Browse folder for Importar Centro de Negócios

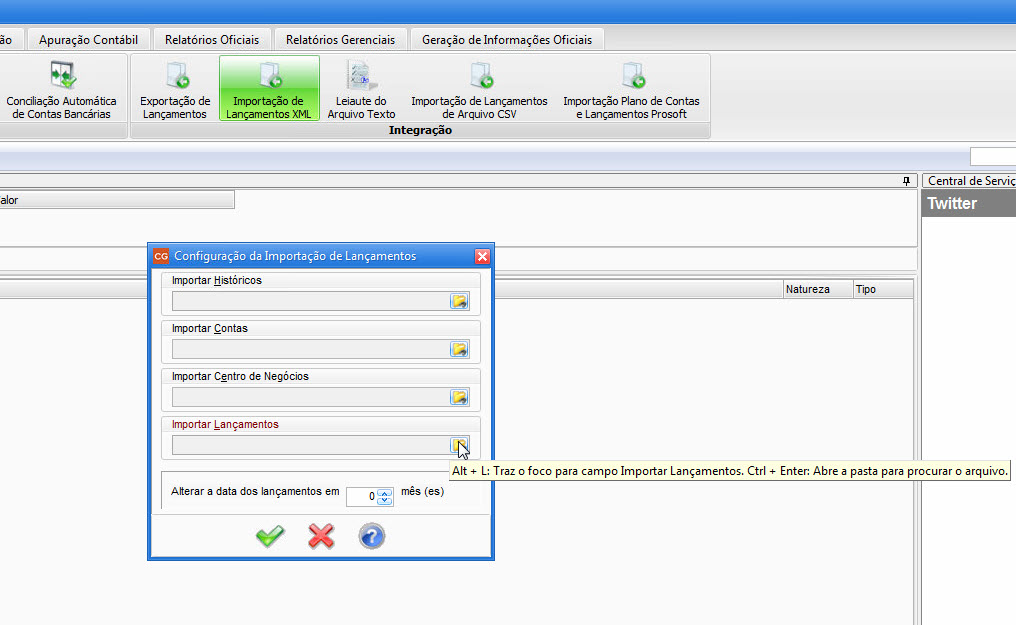tap(459, 397)
